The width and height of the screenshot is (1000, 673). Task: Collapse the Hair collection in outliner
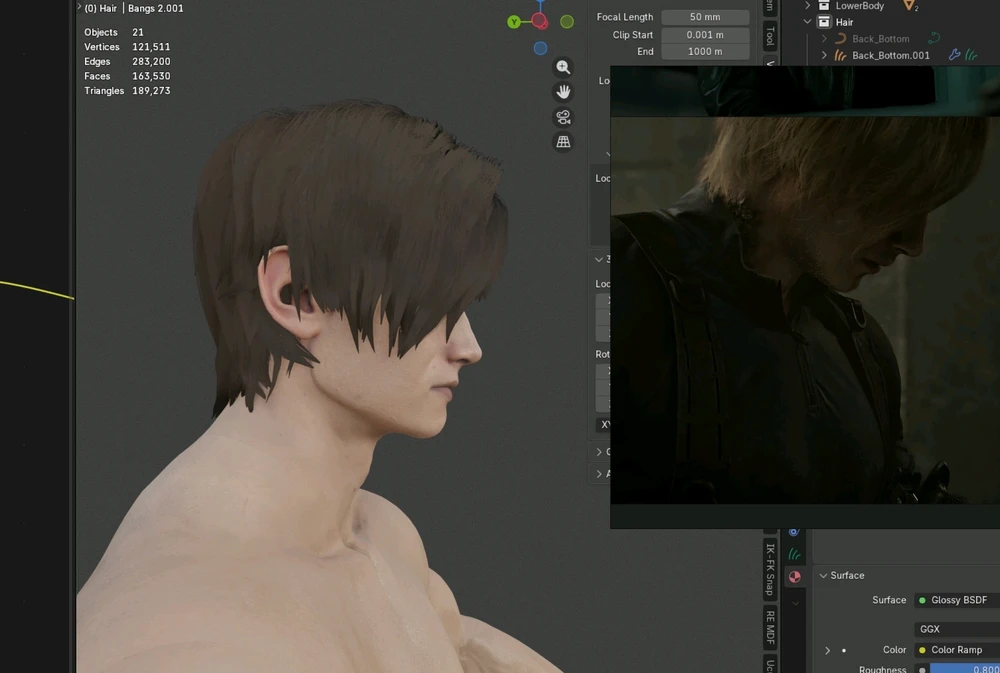pos(808,22)
